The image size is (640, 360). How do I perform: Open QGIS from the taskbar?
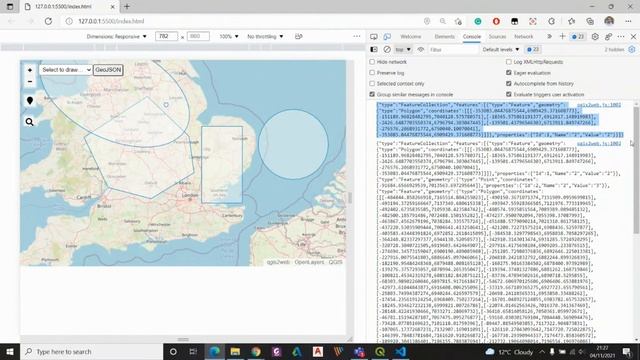[380, 351]
